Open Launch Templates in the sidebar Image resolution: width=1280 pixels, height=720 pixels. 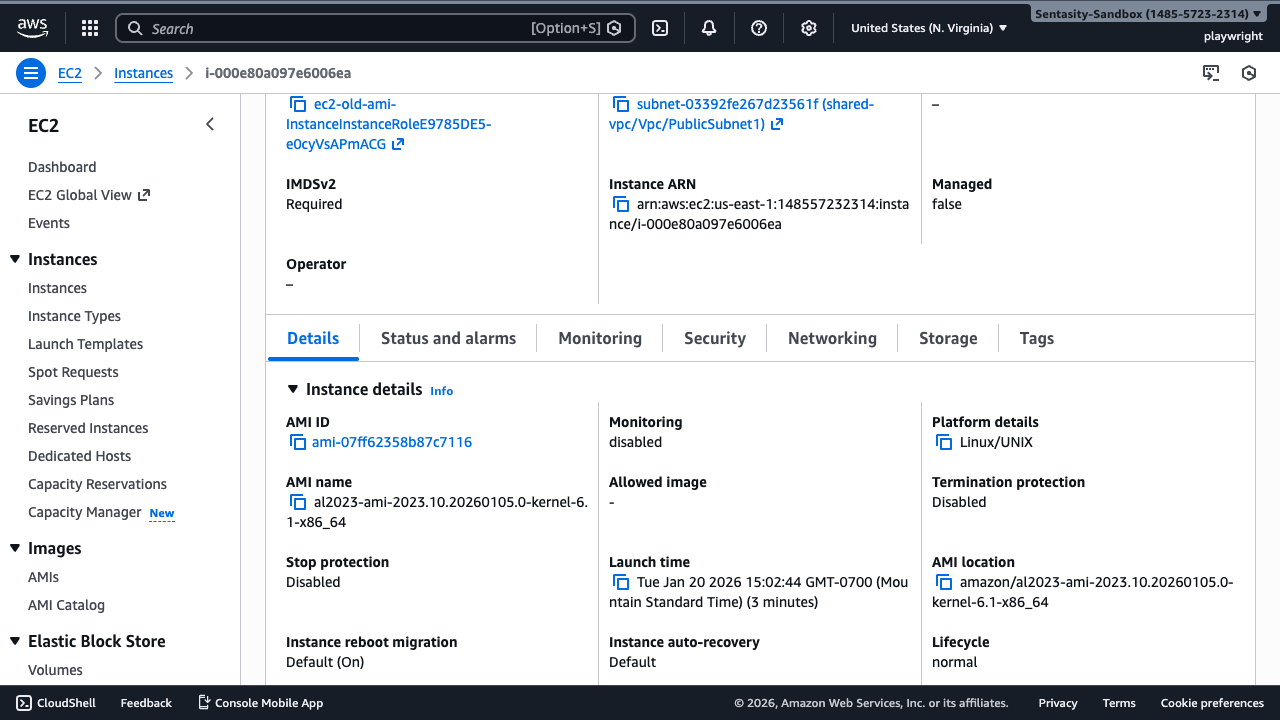coord(85,344)
